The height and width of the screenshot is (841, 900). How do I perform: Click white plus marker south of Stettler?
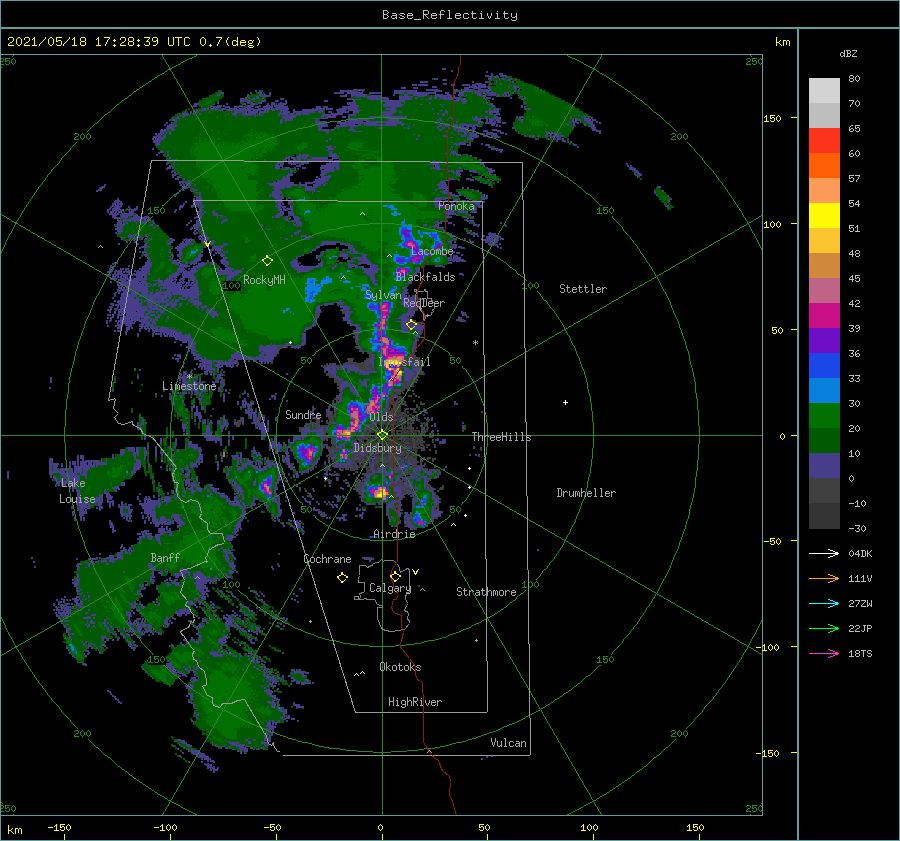565,402
